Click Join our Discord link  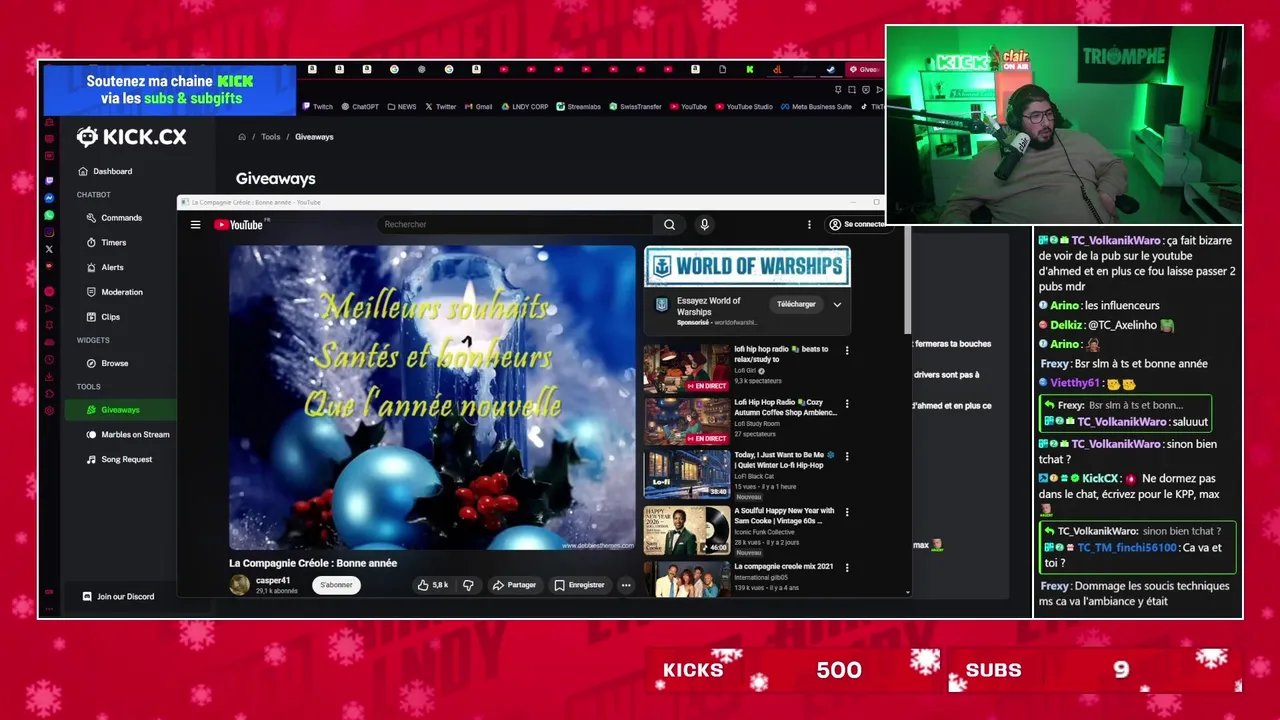pos(118,597)
